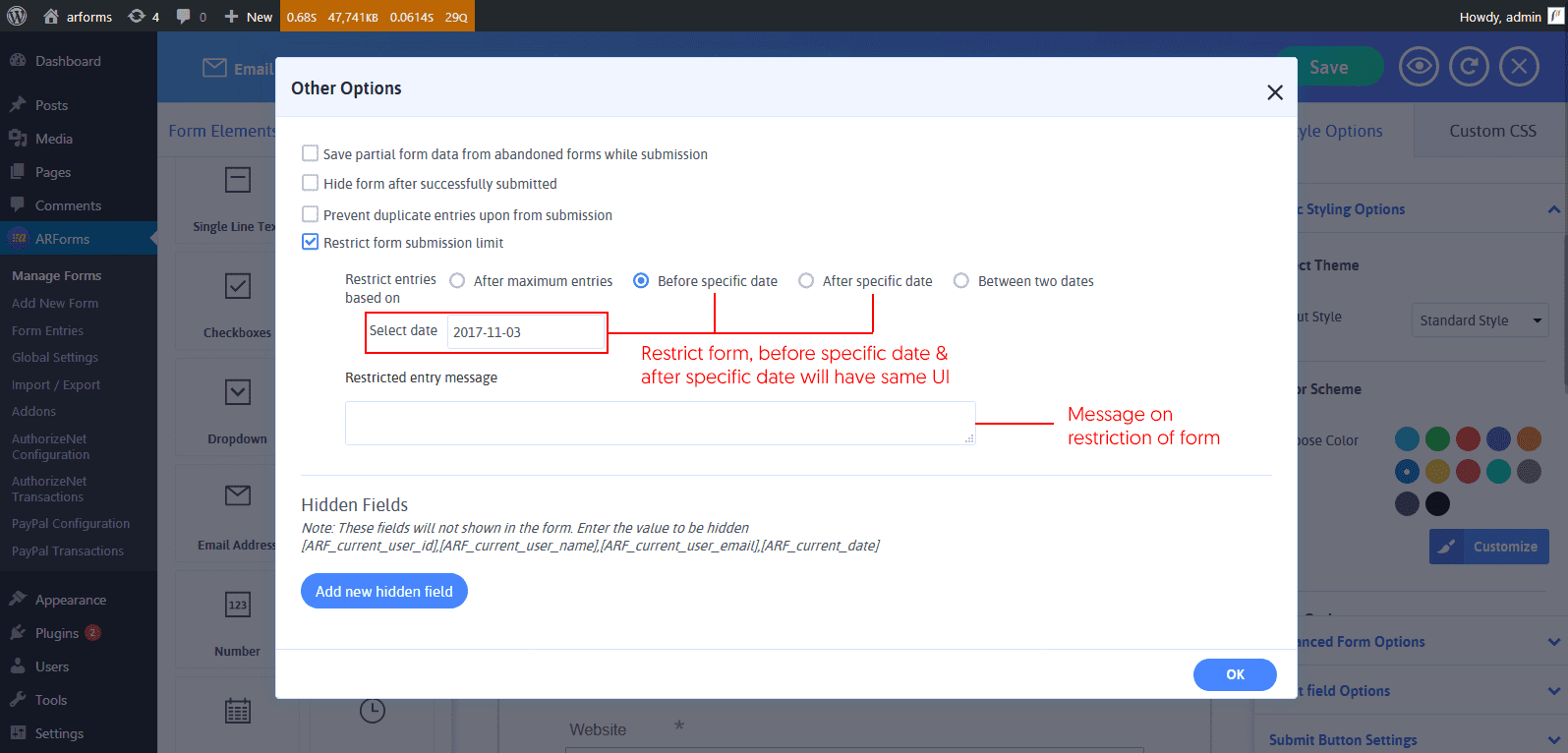Expand the Submit Button Settings section
This screenshot has width=1568, height=753.
tap(1553, 740)
